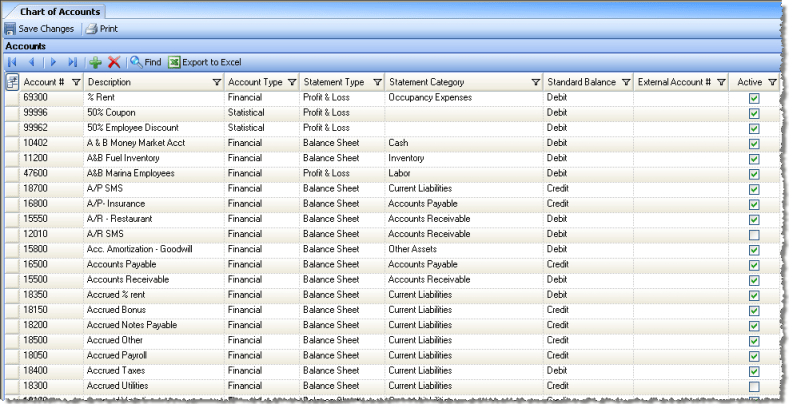Click Export to Excel label
789x404 pixels.
point(212,62)
